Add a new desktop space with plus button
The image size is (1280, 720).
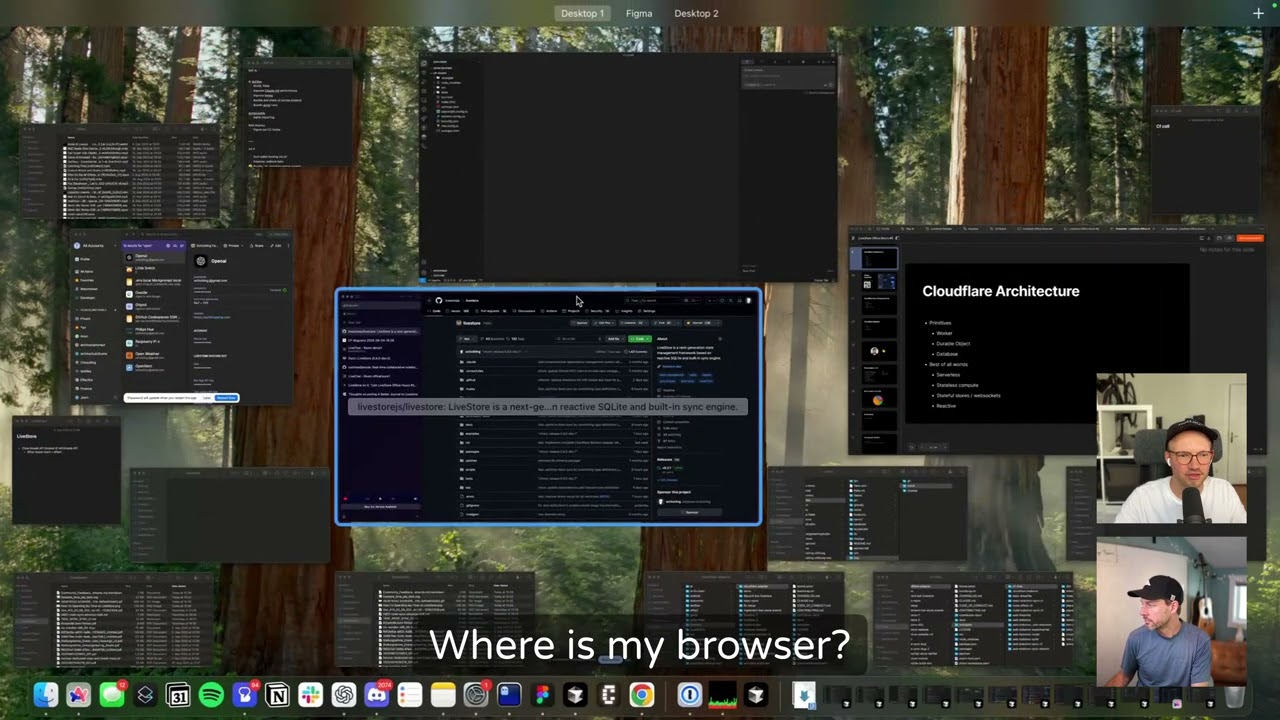click(1258, 13)
